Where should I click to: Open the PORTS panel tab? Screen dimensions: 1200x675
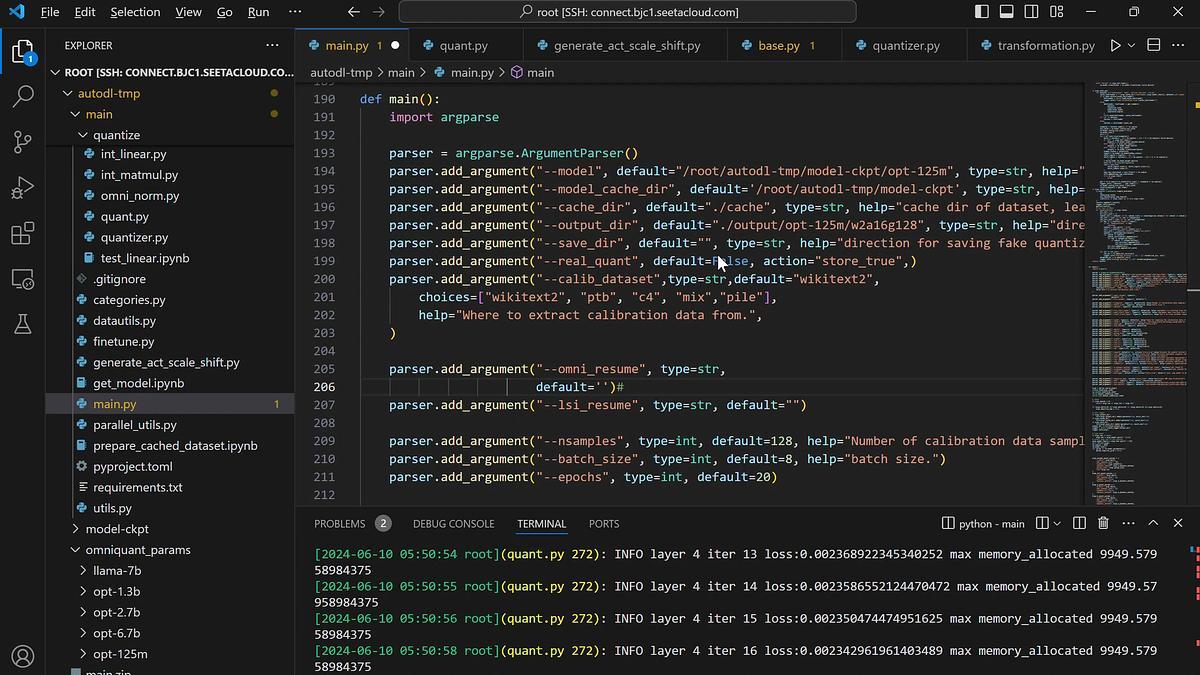(x=604, y=523)
